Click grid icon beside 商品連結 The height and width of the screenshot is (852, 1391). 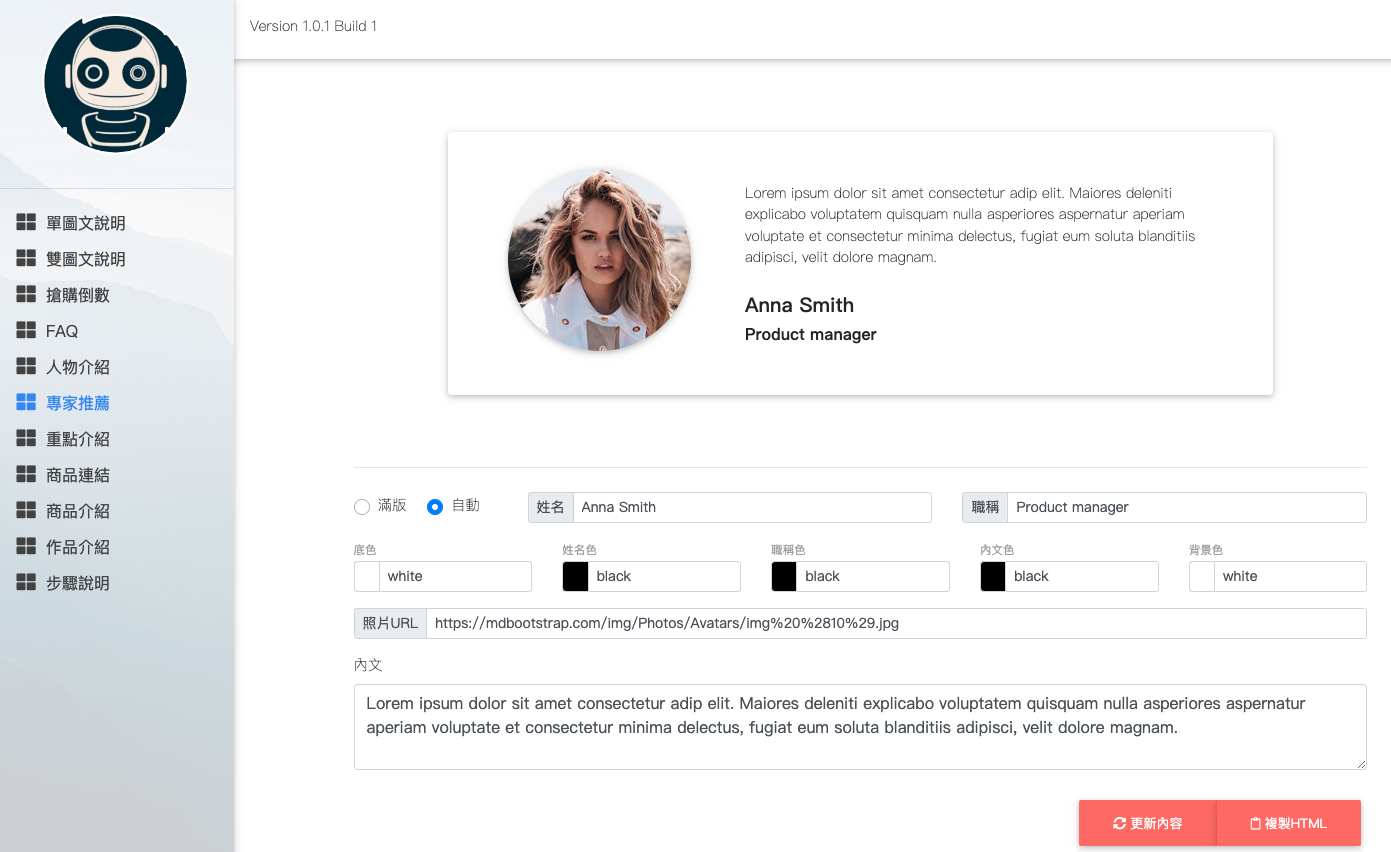pyautogui.click(x=26, y=474)
